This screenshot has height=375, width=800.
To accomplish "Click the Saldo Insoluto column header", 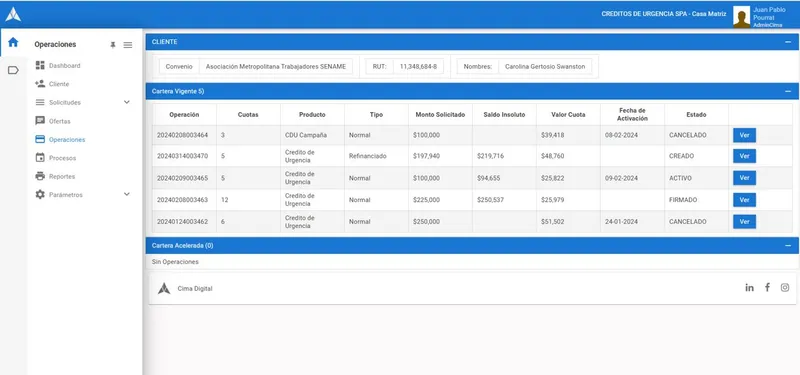I will [x=504, y=115].
